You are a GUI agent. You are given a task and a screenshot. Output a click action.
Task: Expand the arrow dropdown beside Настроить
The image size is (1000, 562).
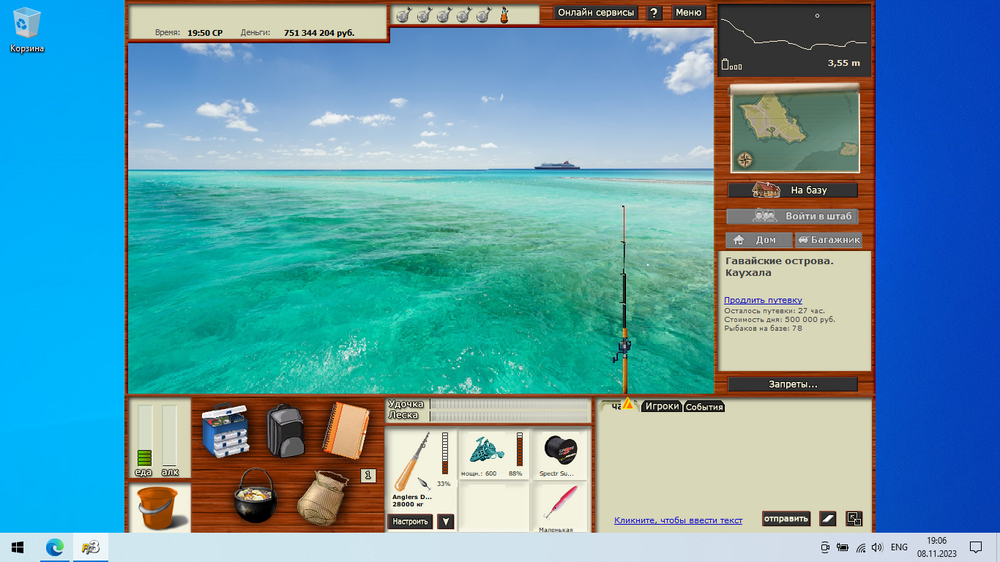click(445, 521)
